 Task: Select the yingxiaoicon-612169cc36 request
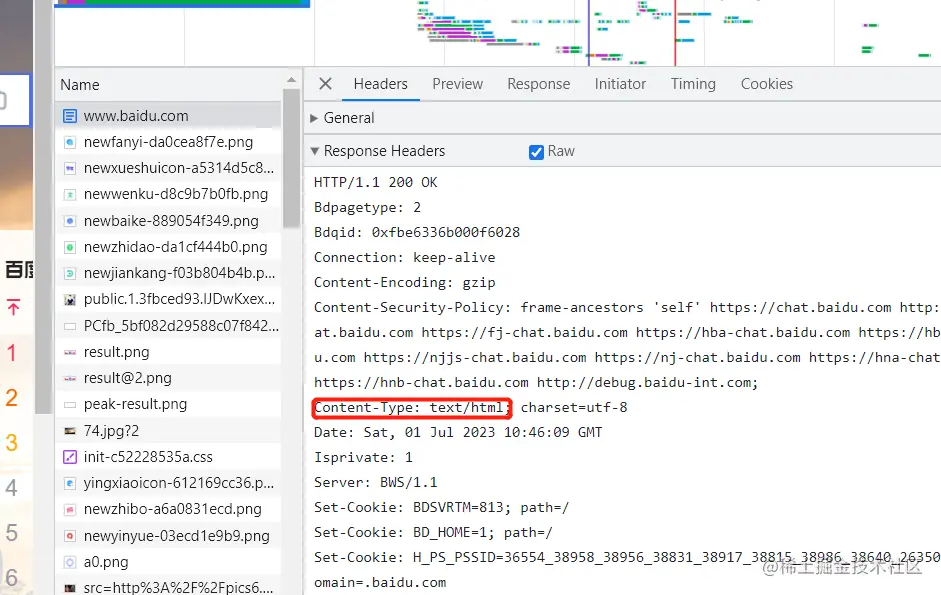(168, 483)
